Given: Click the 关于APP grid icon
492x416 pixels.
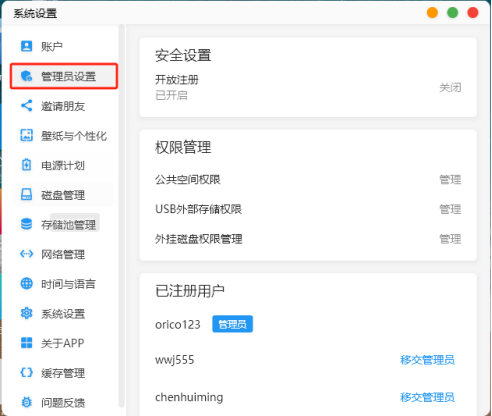Looking at the screenshot, I should click(27, 343).
